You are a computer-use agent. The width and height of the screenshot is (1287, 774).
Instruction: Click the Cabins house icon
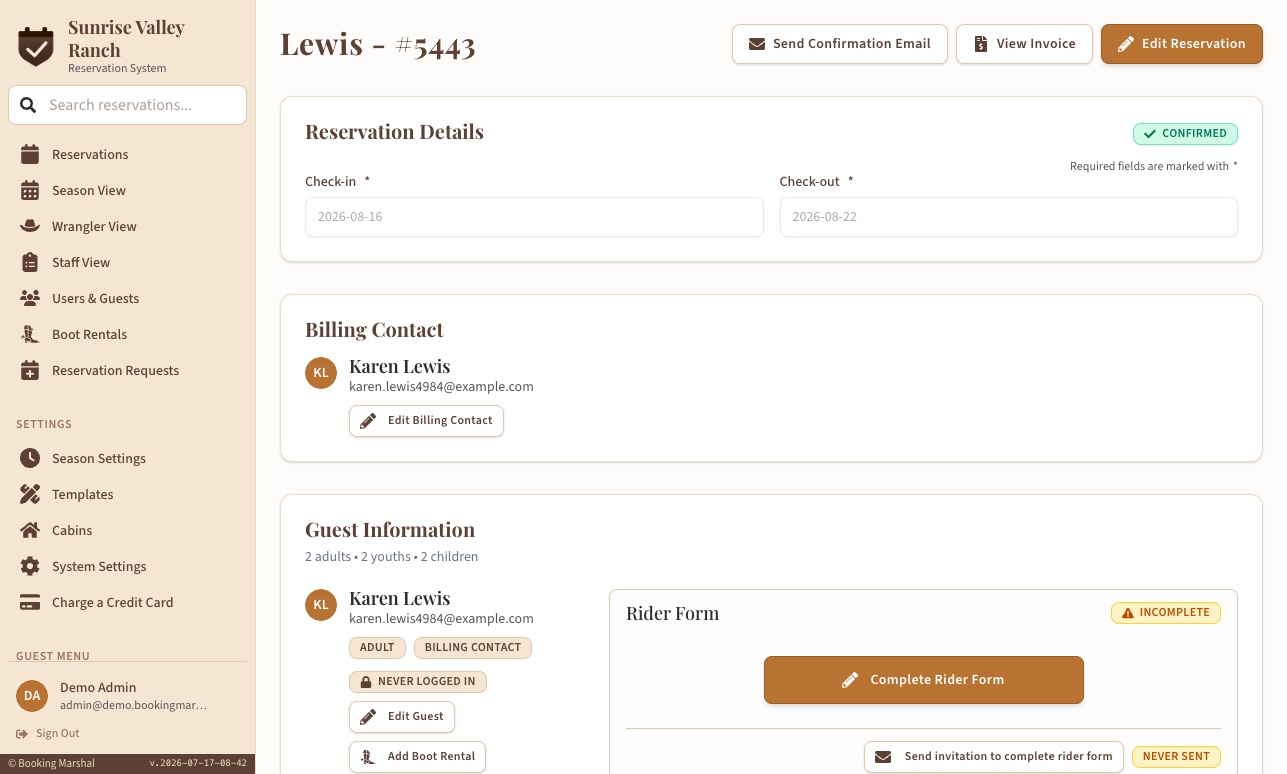30,530
